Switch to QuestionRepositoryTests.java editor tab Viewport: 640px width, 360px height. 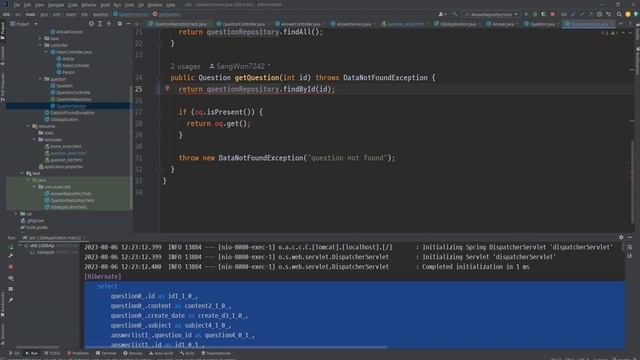tap(180, 24)
